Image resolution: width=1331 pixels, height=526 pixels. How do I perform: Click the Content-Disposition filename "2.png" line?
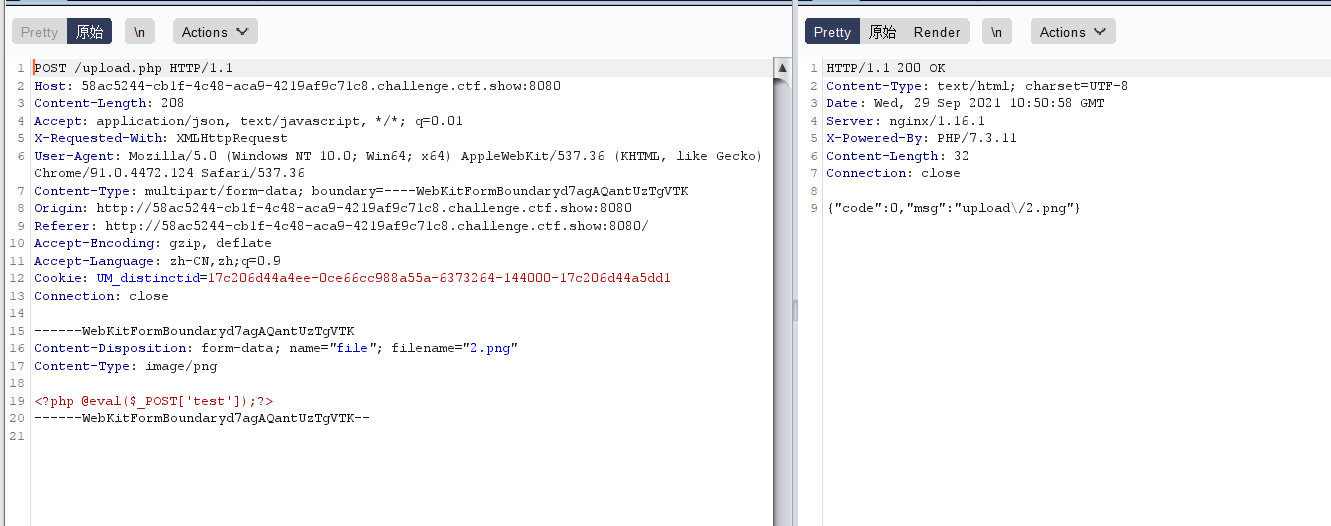tap(276, 348)
